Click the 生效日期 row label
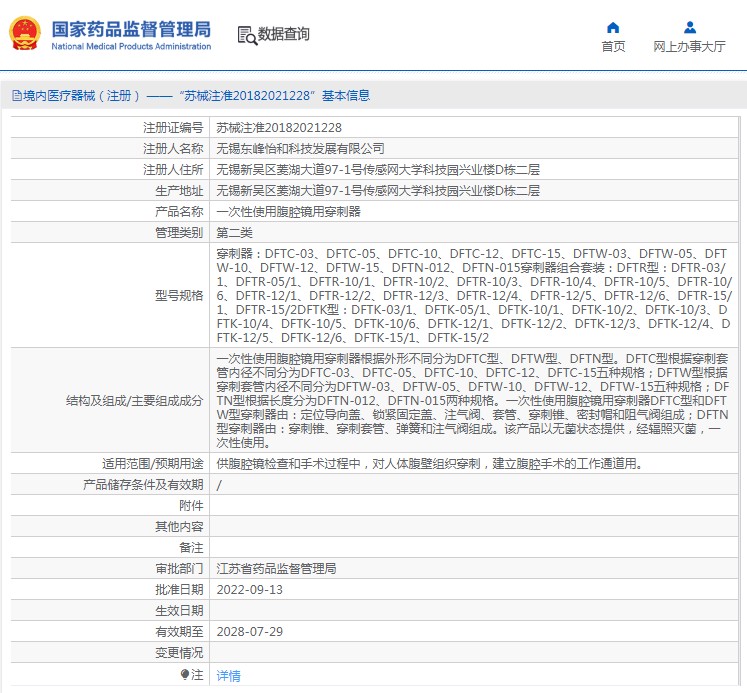Screen dimensions: 747x693 179,611
